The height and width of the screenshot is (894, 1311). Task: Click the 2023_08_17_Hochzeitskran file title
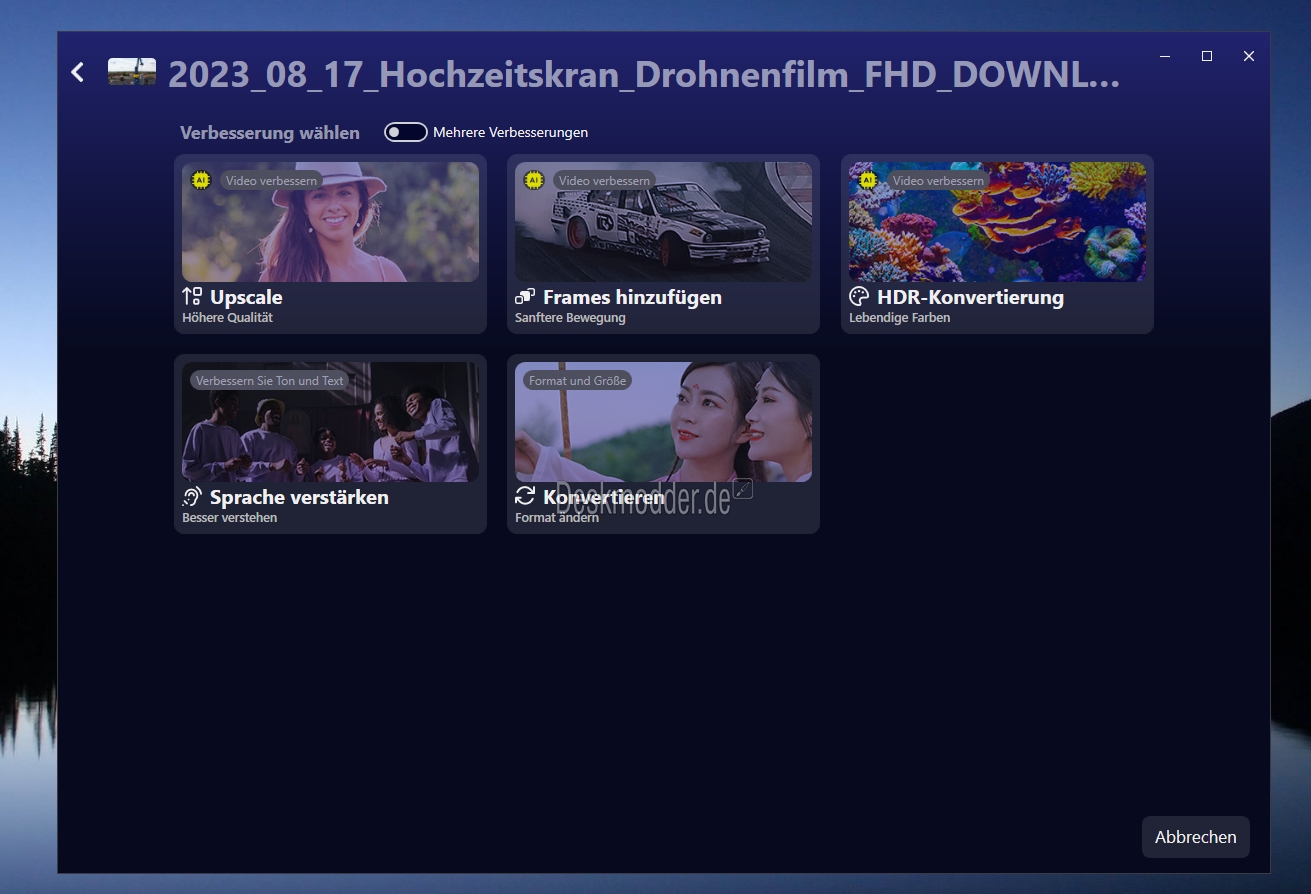[x=644, y=74]
